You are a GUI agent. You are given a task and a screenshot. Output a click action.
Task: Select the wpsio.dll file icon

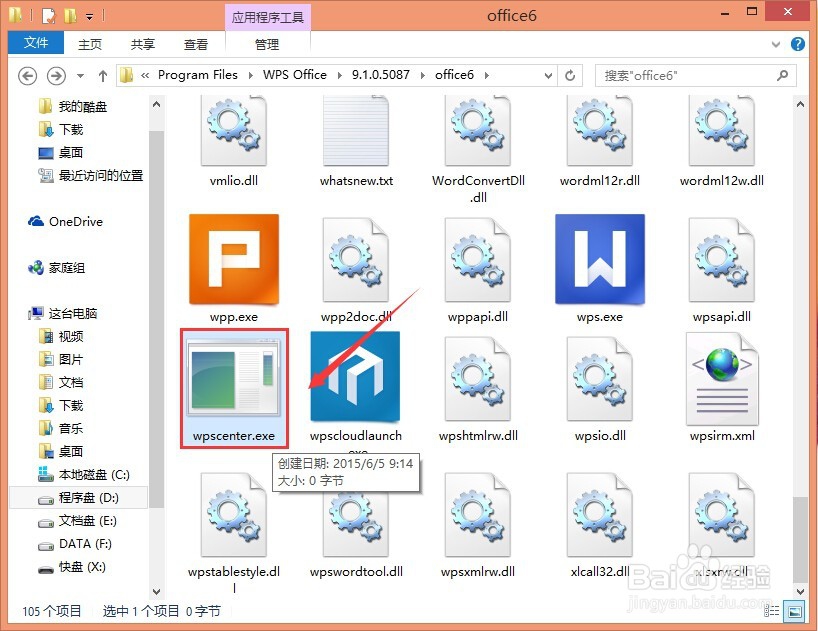click(600, 379)
